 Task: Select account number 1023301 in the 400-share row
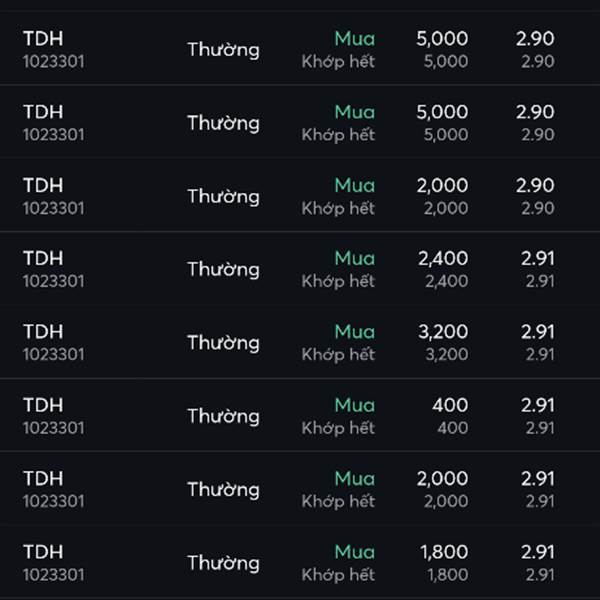point(53,428)
